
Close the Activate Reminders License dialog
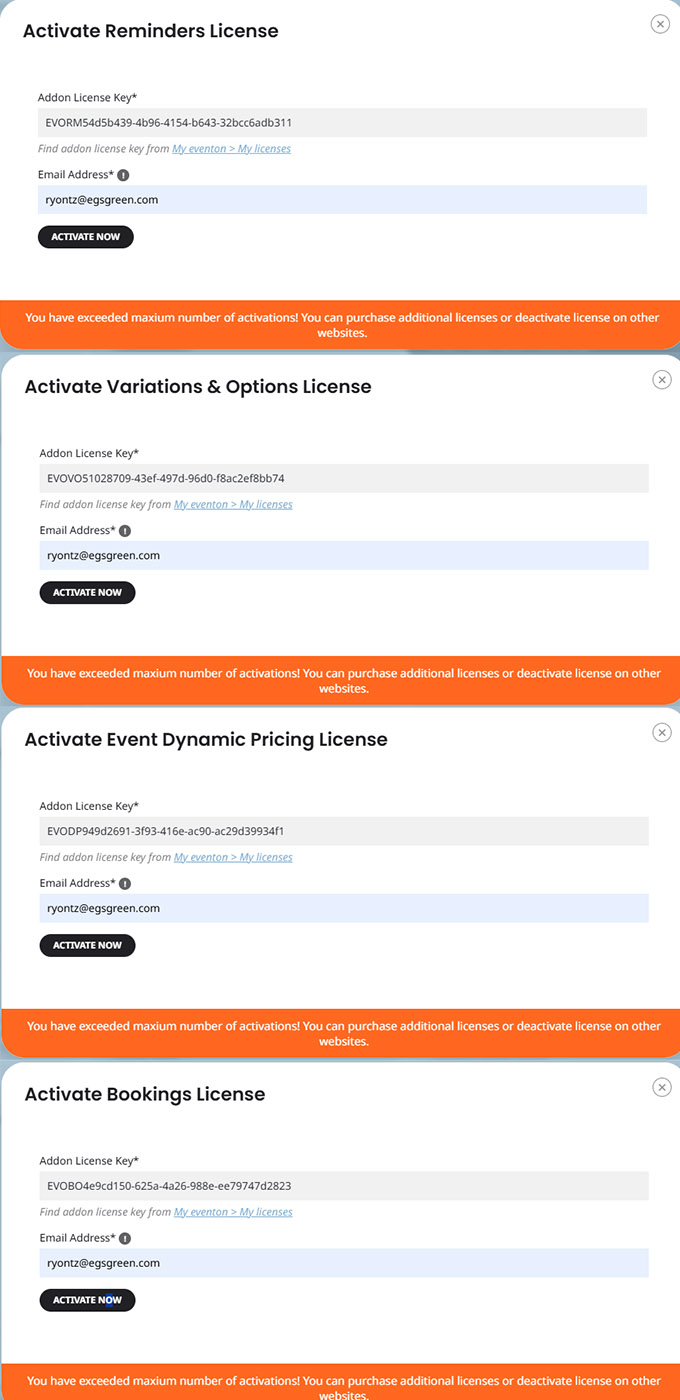click(660, 24)
